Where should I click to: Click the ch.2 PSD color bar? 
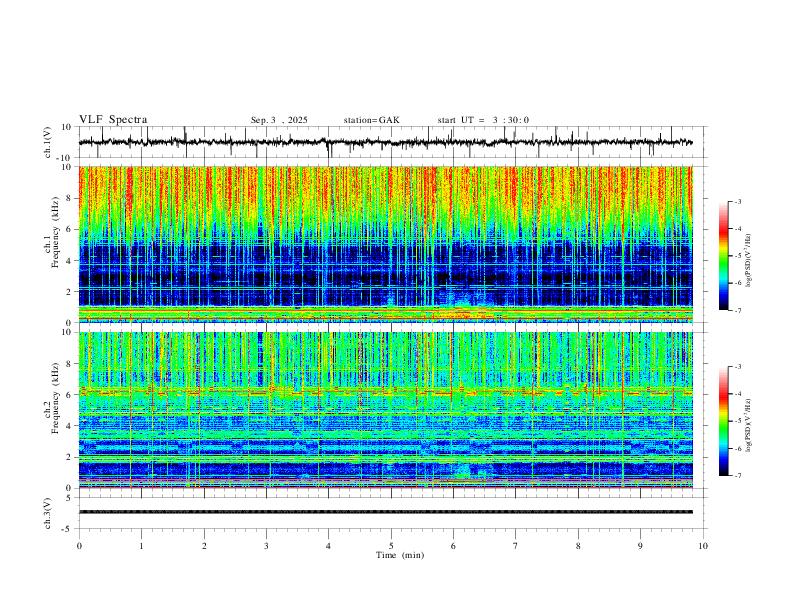(x=724, y=421)
